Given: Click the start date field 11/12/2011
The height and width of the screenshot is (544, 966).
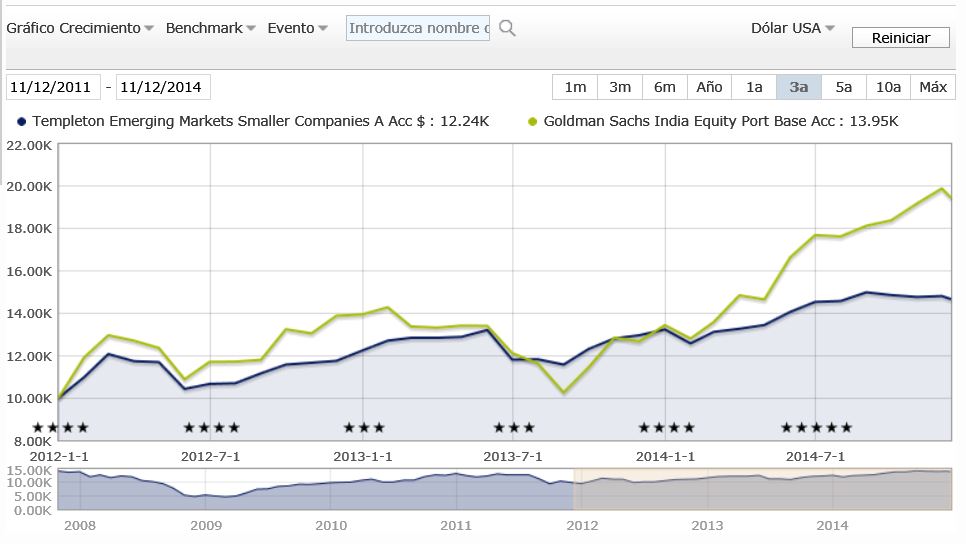Looking at the screenshot, I should coord(52,87).
